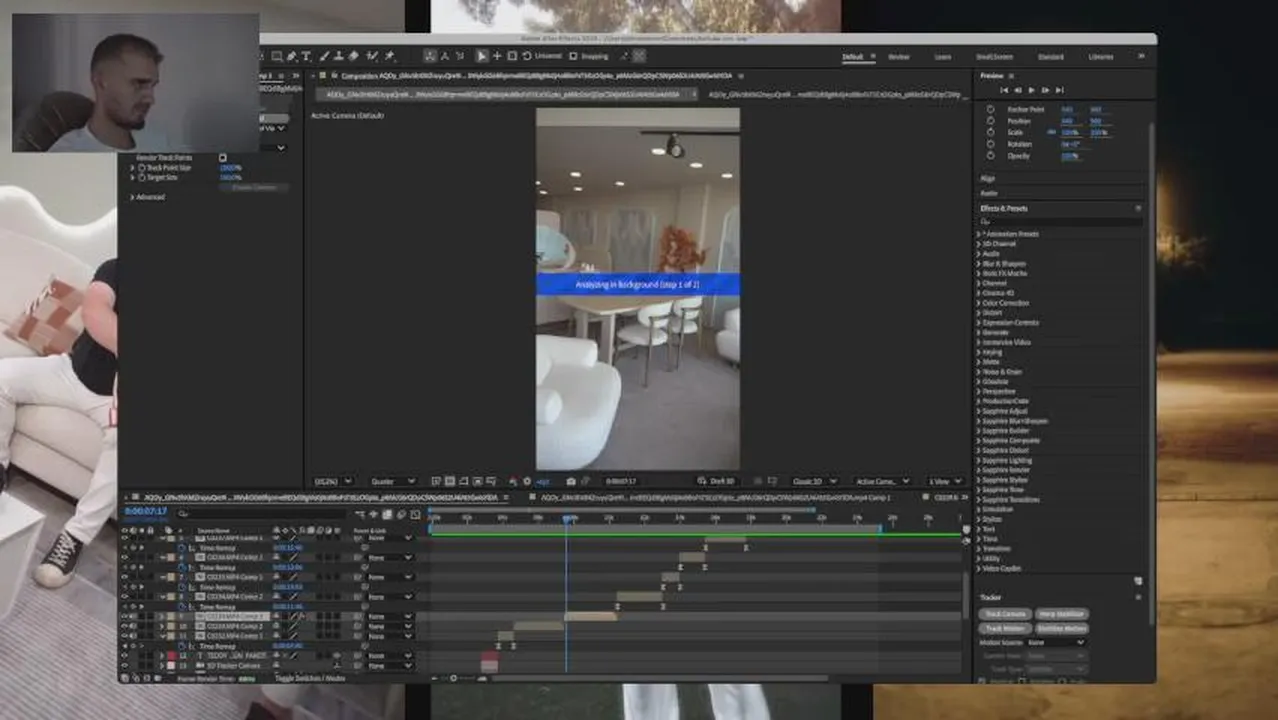
Task: Switch to the Standard workspace tab
Action: pyautogui.click(x=1051, y=57)
